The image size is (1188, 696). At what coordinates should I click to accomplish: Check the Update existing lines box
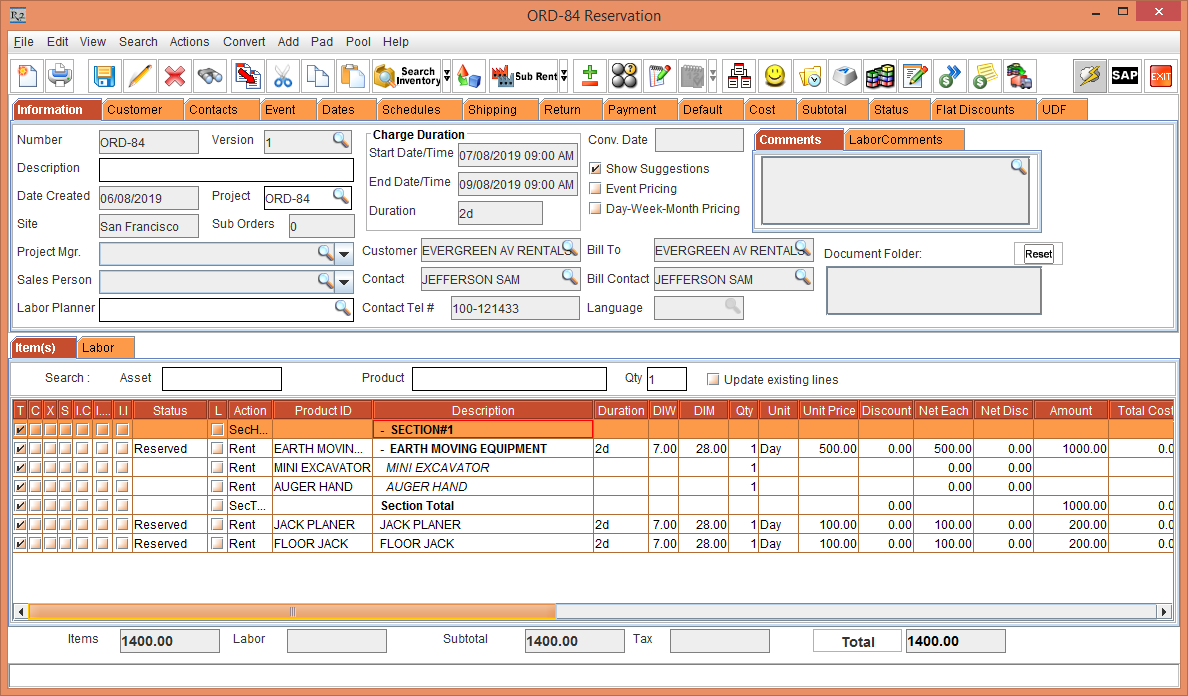click(713, 380)
